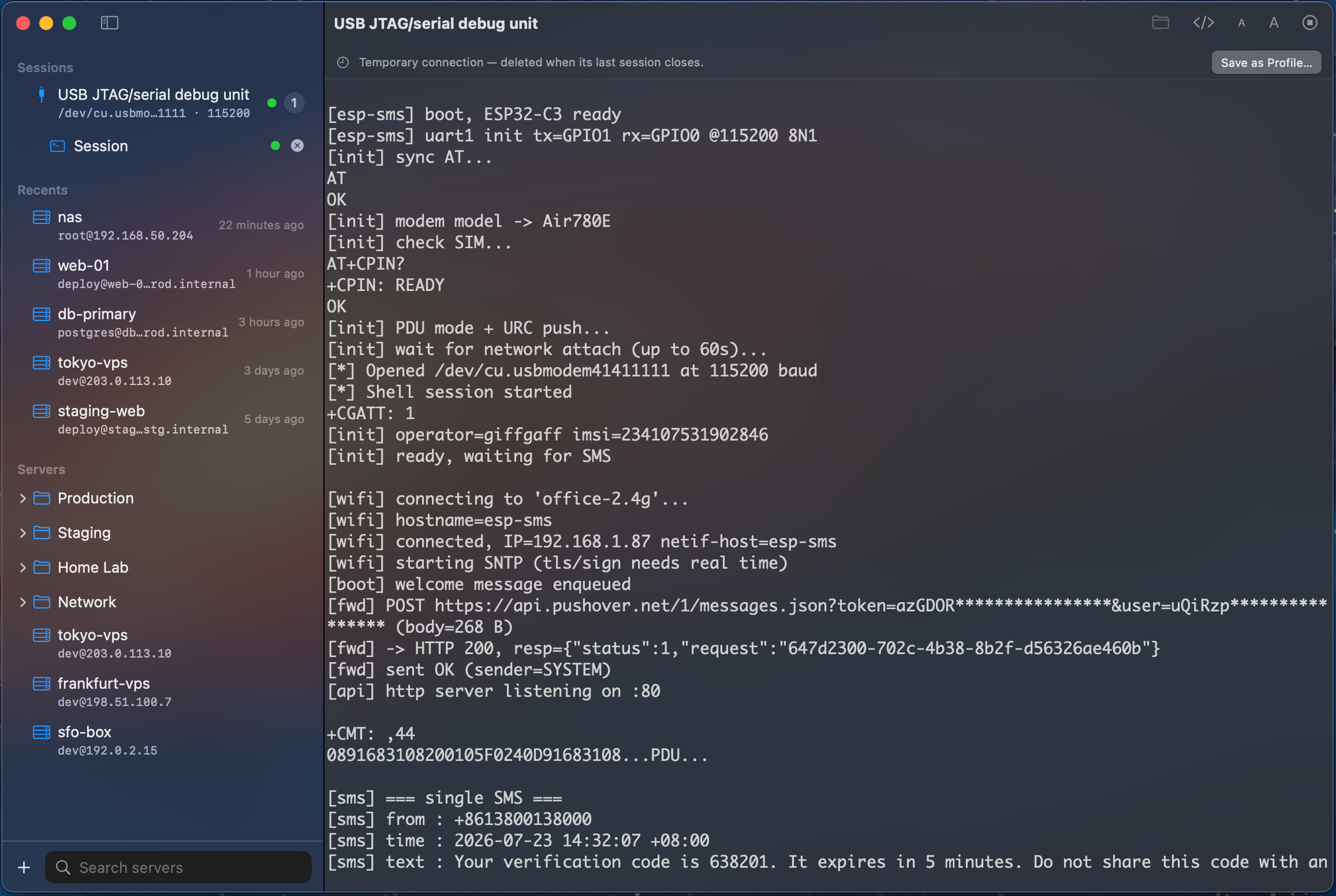Open the db-primary recent connection
The height and width of the screenshot is (896, 1336).
[162, 322]
